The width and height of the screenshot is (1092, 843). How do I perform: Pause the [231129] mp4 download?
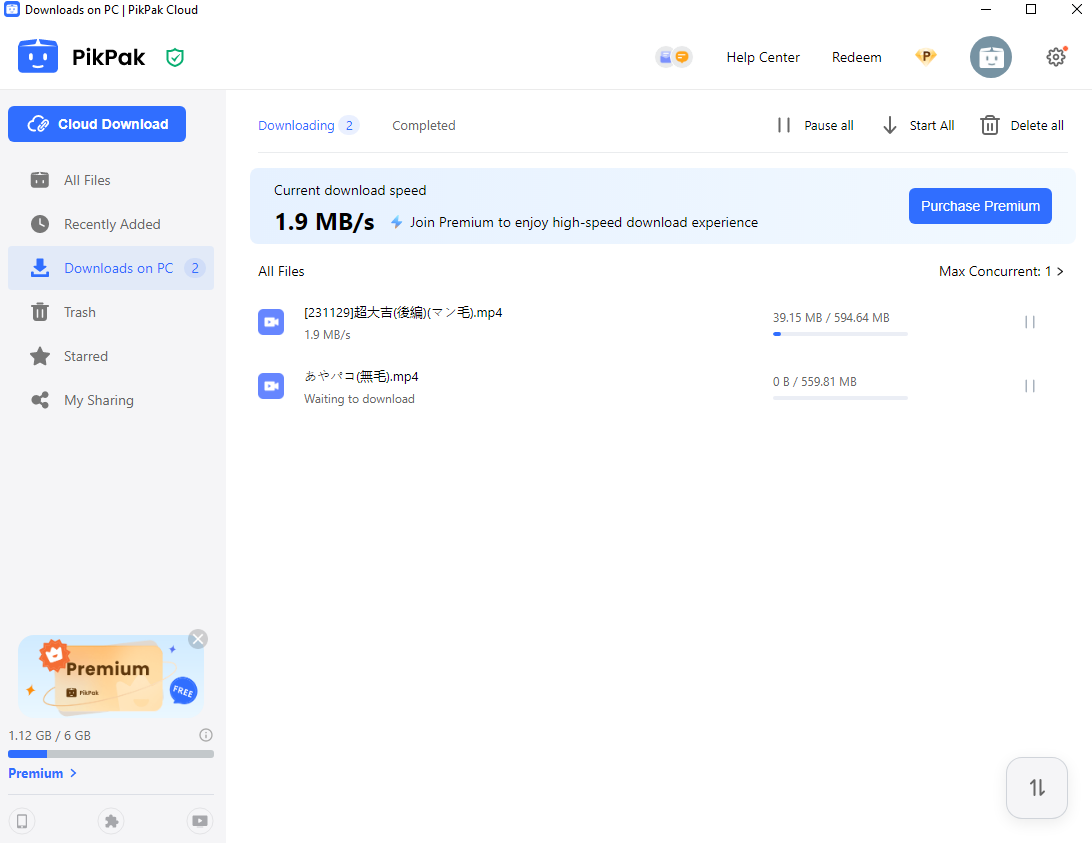pos(1029,322)
